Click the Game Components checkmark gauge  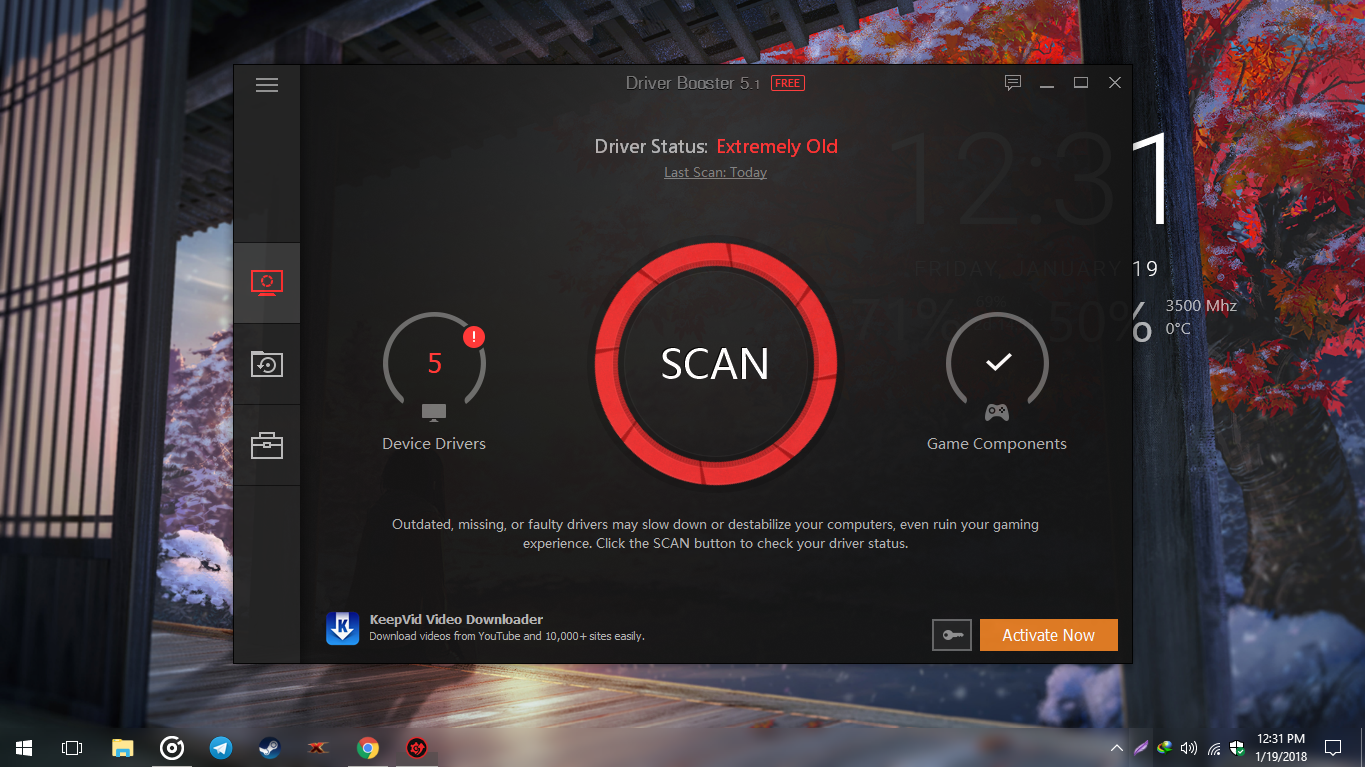[x=998, y=362]
